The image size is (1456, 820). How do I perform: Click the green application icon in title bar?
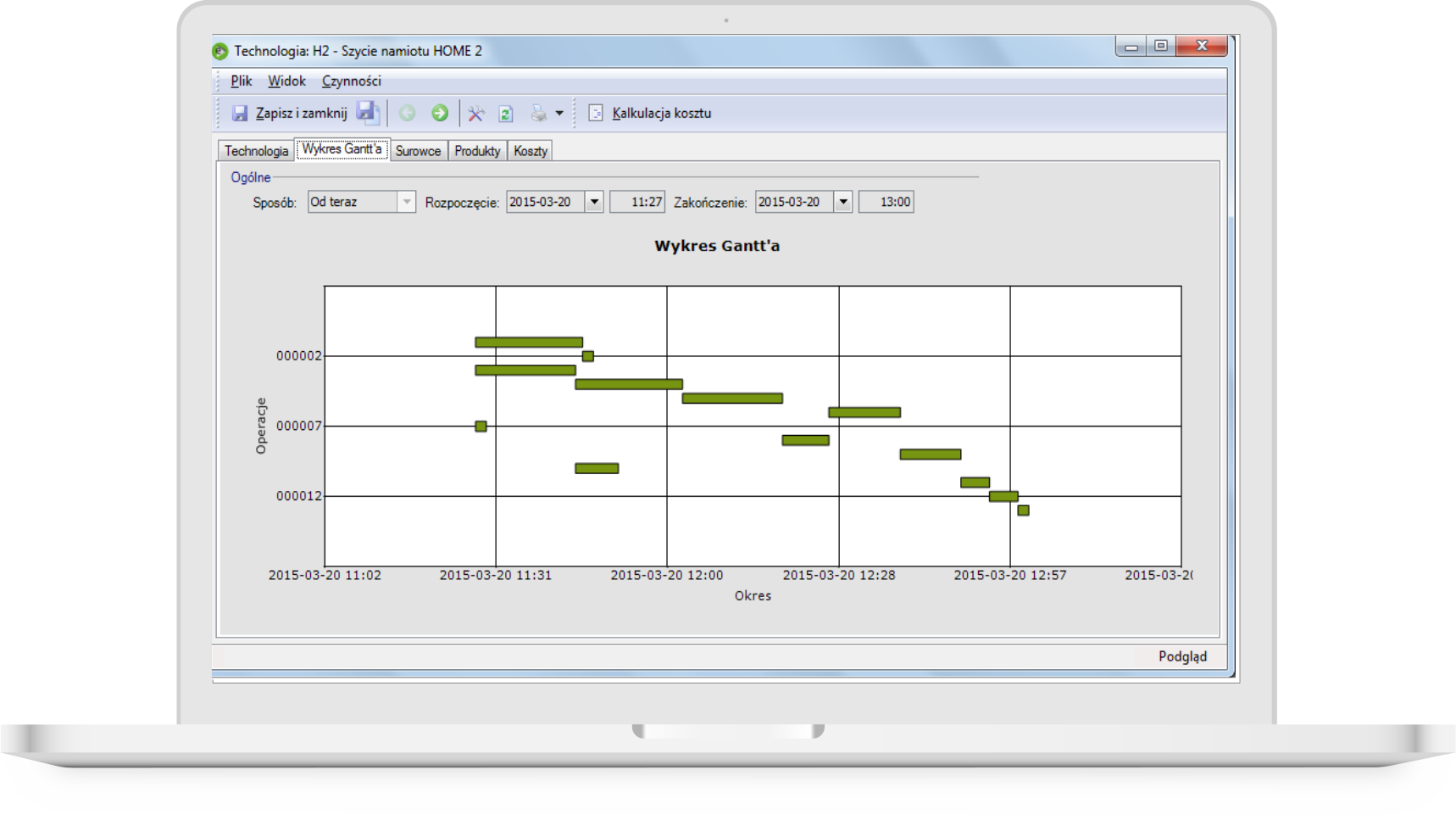tap(220, 51)
